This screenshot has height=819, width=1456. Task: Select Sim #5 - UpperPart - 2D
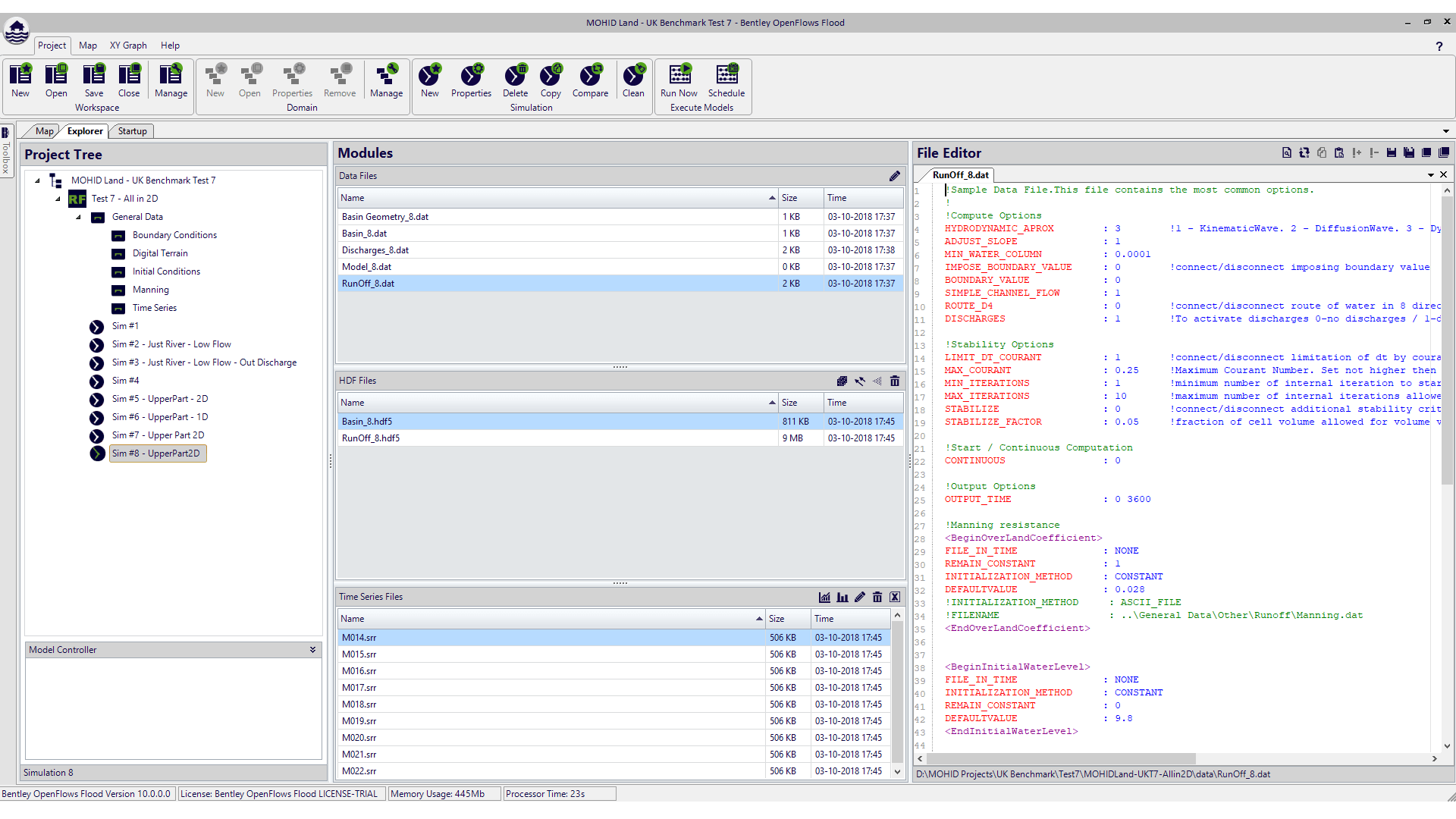[159, 399]
